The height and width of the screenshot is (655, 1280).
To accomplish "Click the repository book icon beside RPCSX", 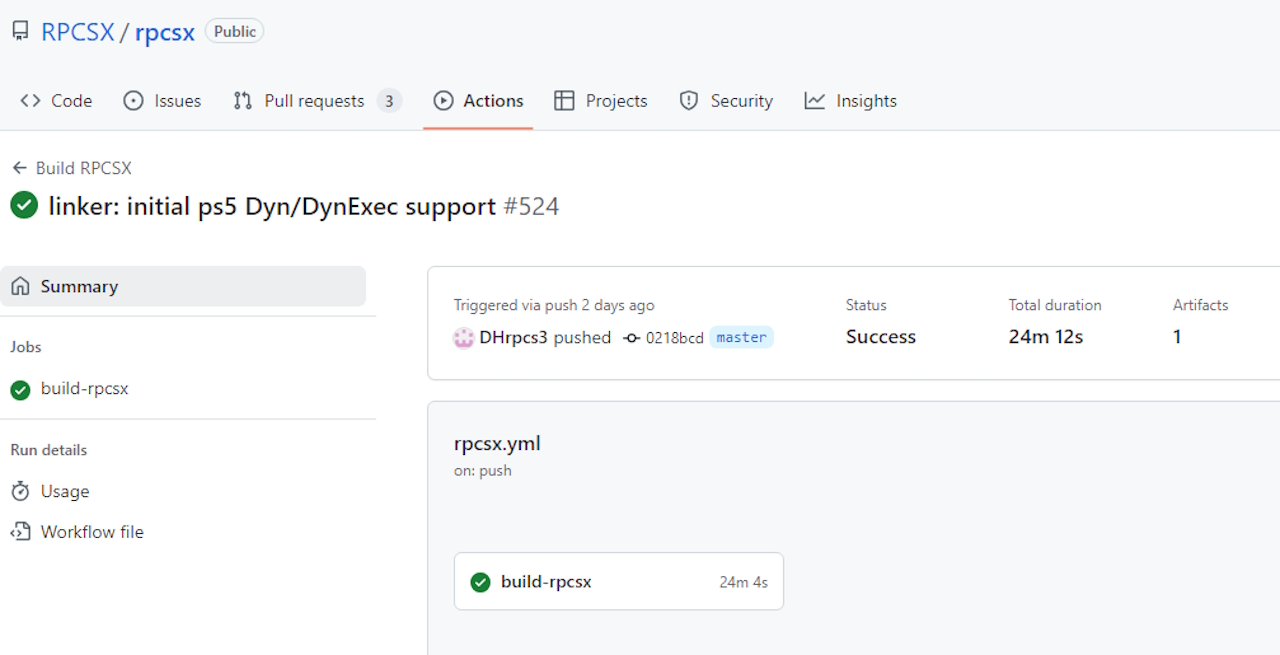I will (20, 32).
